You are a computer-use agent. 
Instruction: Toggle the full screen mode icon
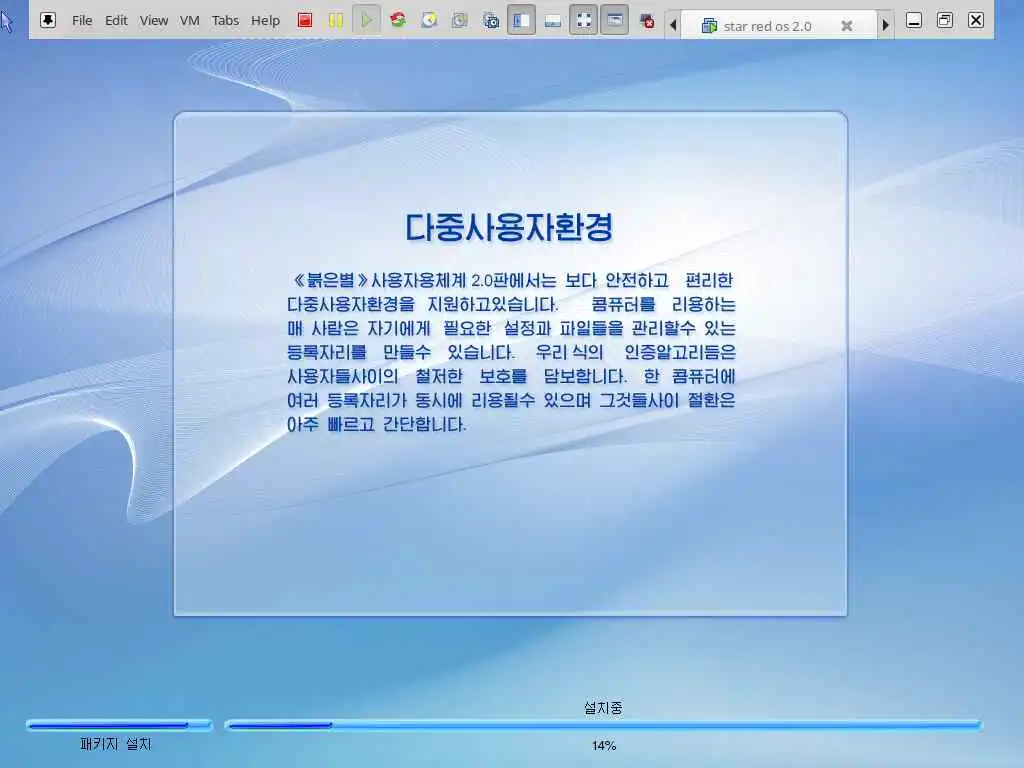click(x=584, y=20)
